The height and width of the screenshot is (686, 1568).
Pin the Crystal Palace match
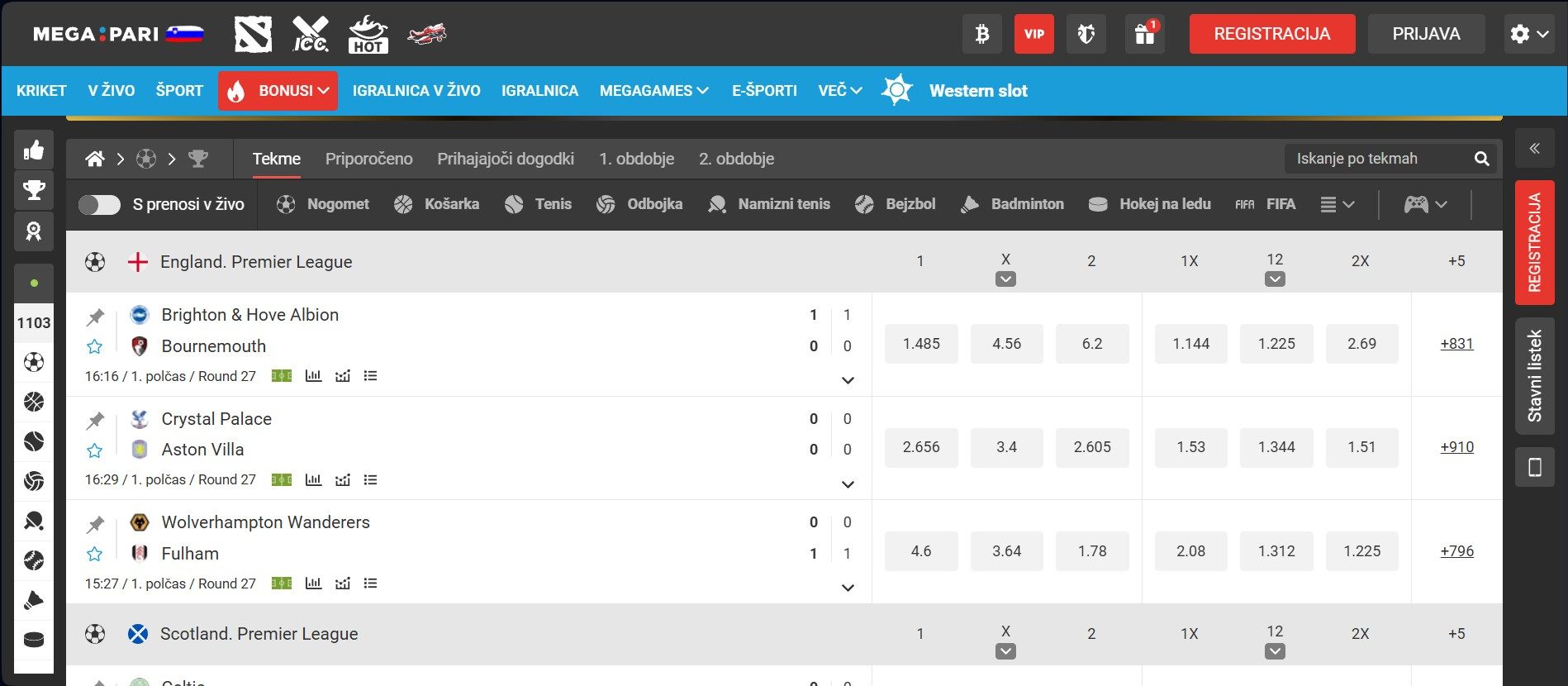point(95,421)
